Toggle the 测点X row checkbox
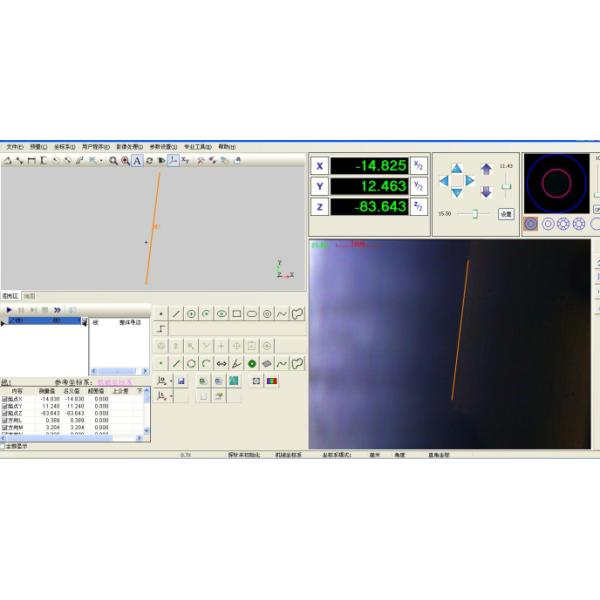Image resolution: width=600 pixels, height=600 pixels. (5, 398)
